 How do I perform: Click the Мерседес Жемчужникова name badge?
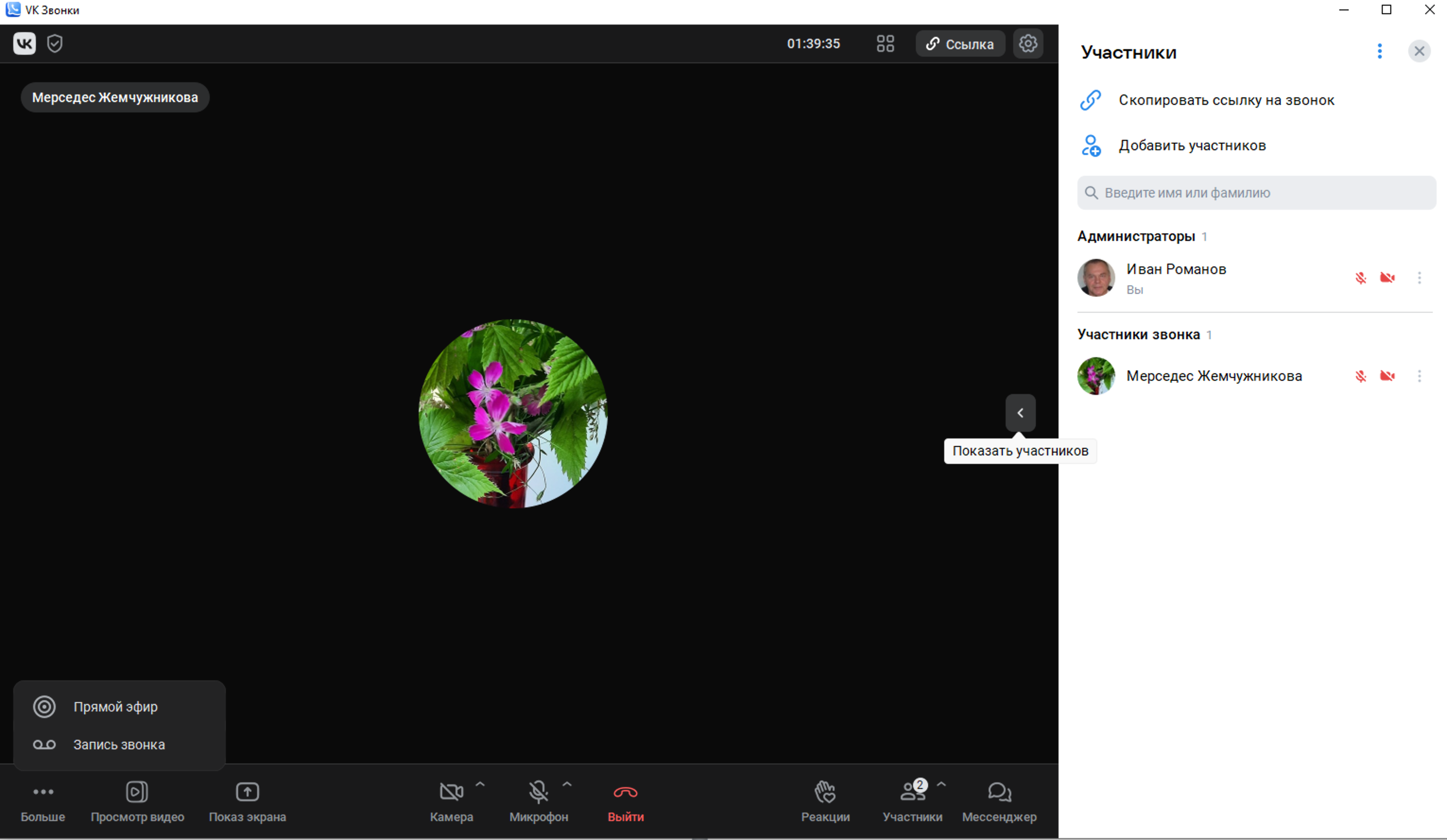[115, 98]
